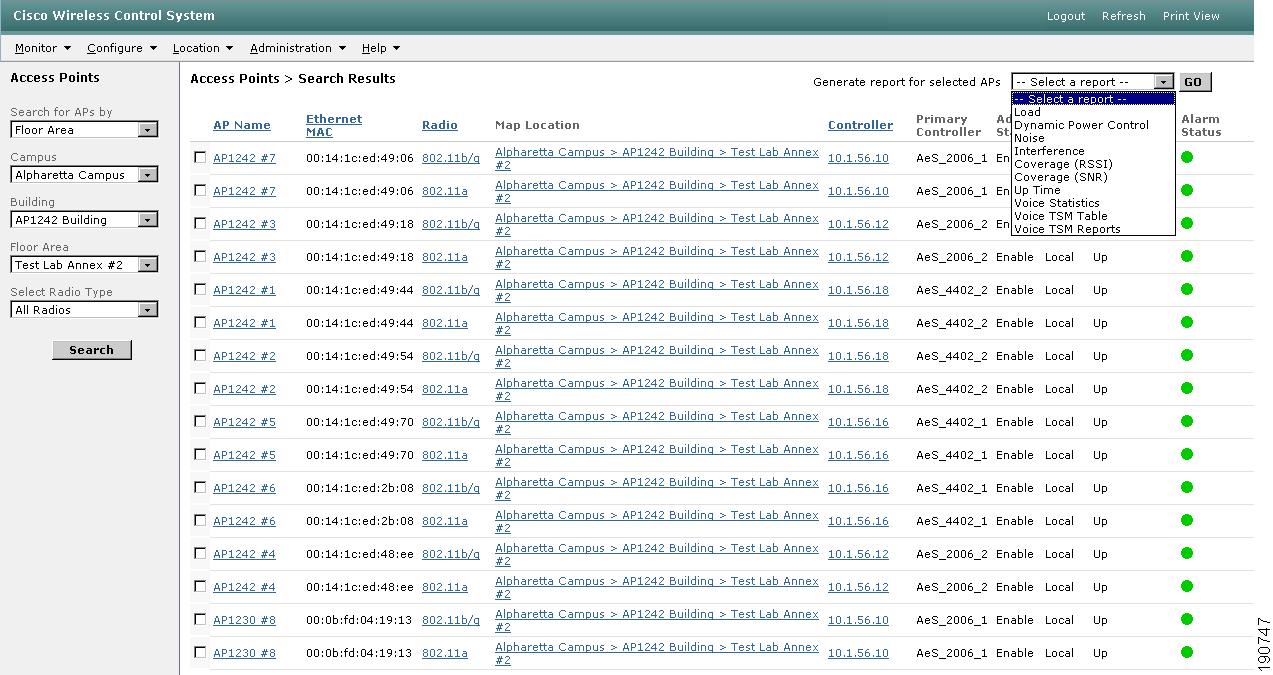The height and width of the screenshot is (675, 1273).
Task: Tick the AP1242 #2 802.11b/g row checkbox
Action: pyautogui.click(x=200, y=355)
